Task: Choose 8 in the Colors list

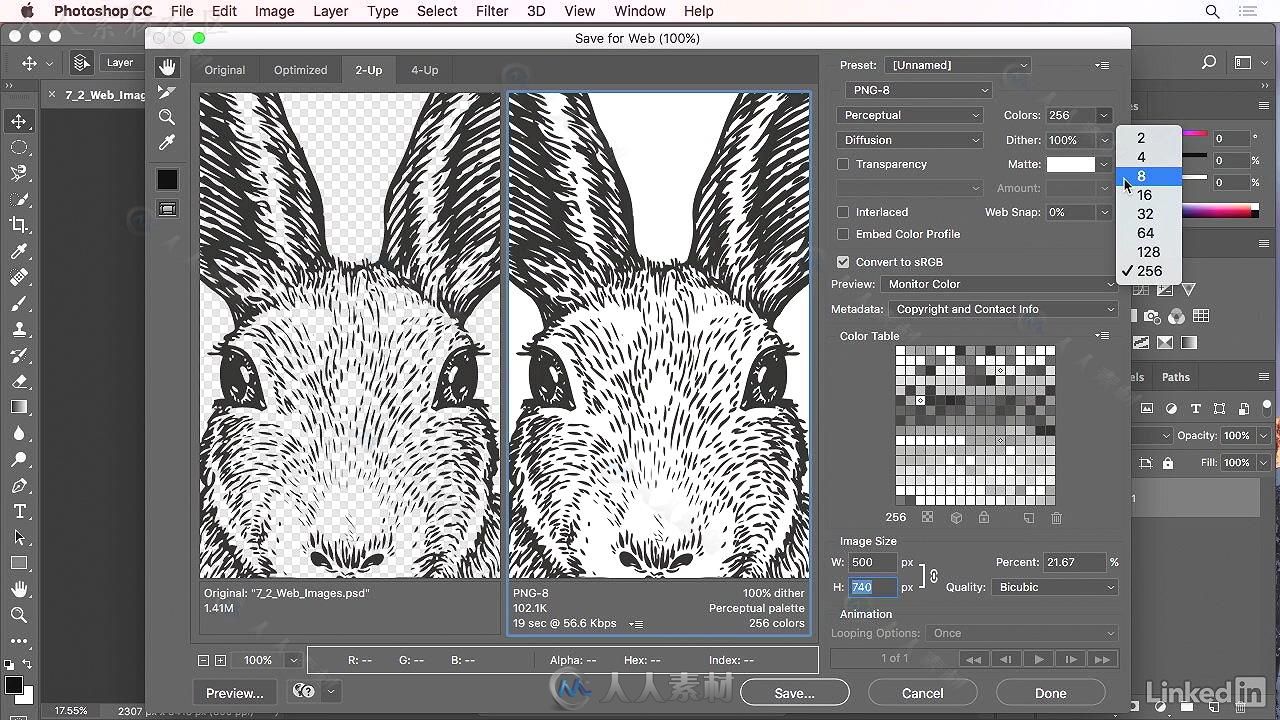Action: click(x=1149, y=176)
